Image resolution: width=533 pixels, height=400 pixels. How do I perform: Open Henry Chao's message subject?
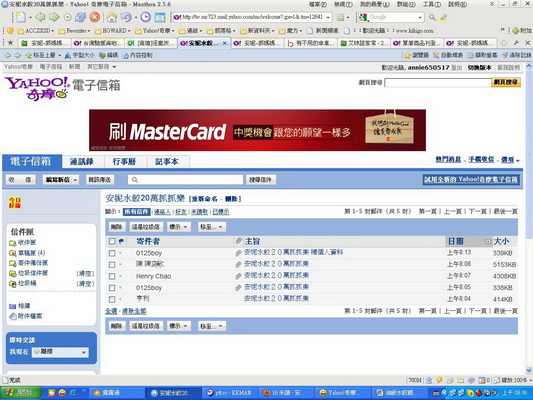point(276,275)
